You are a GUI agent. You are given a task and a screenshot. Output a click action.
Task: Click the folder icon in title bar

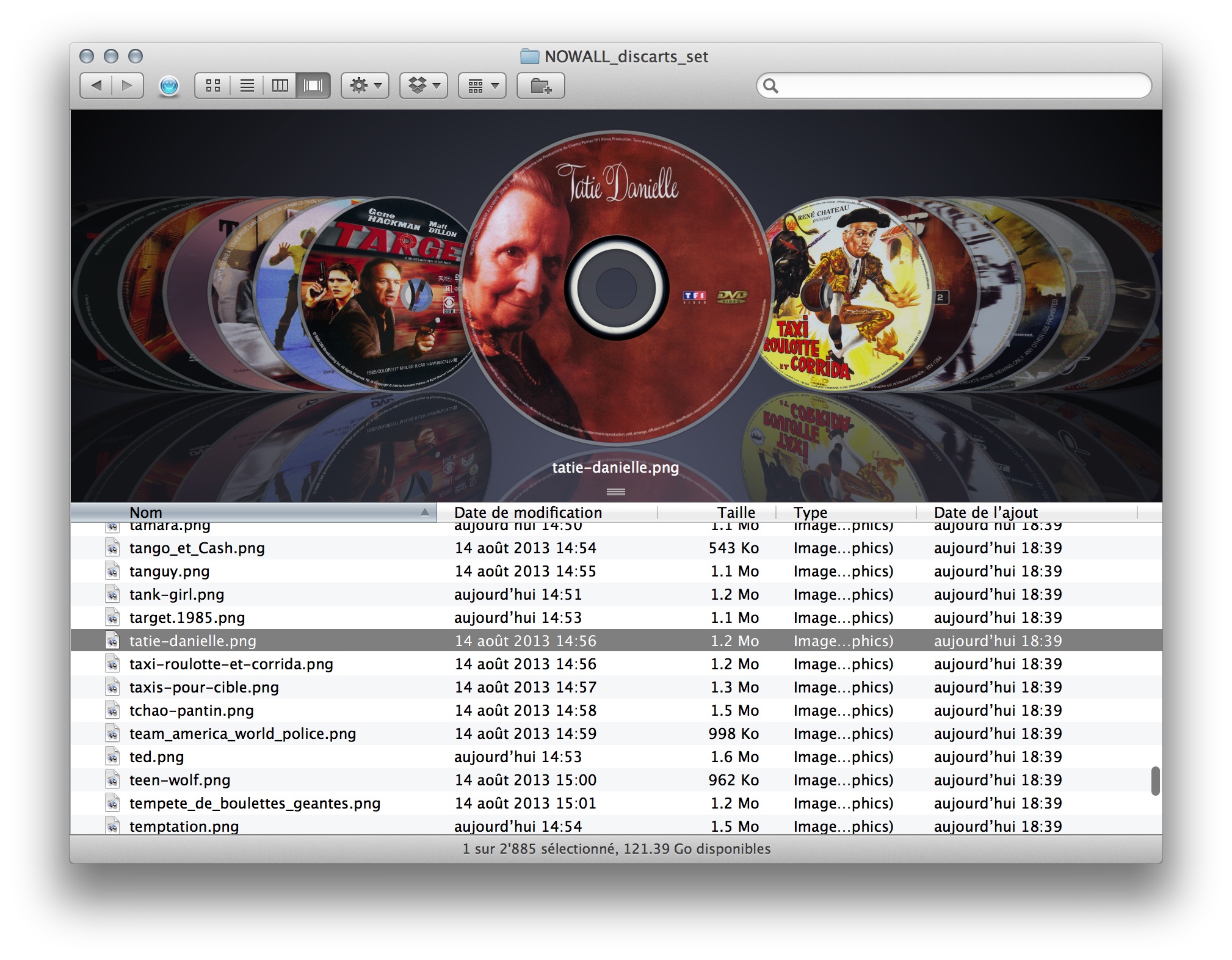529,57
